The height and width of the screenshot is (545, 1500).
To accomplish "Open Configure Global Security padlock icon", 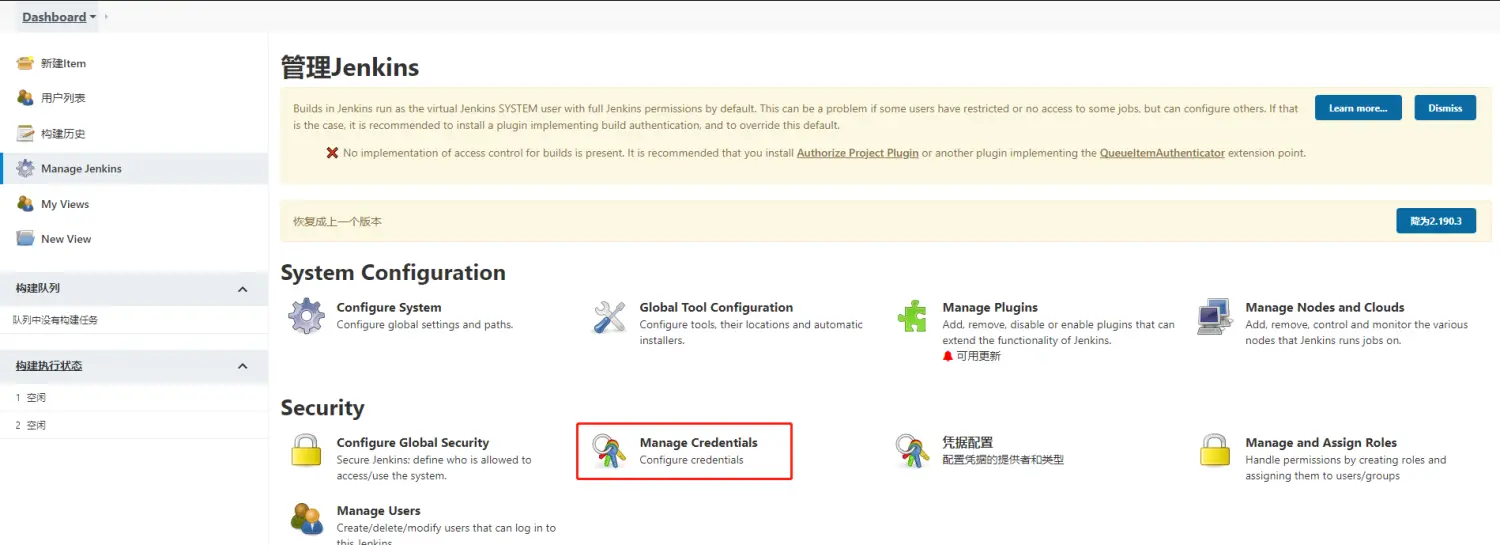I will [x=306, y=451].
